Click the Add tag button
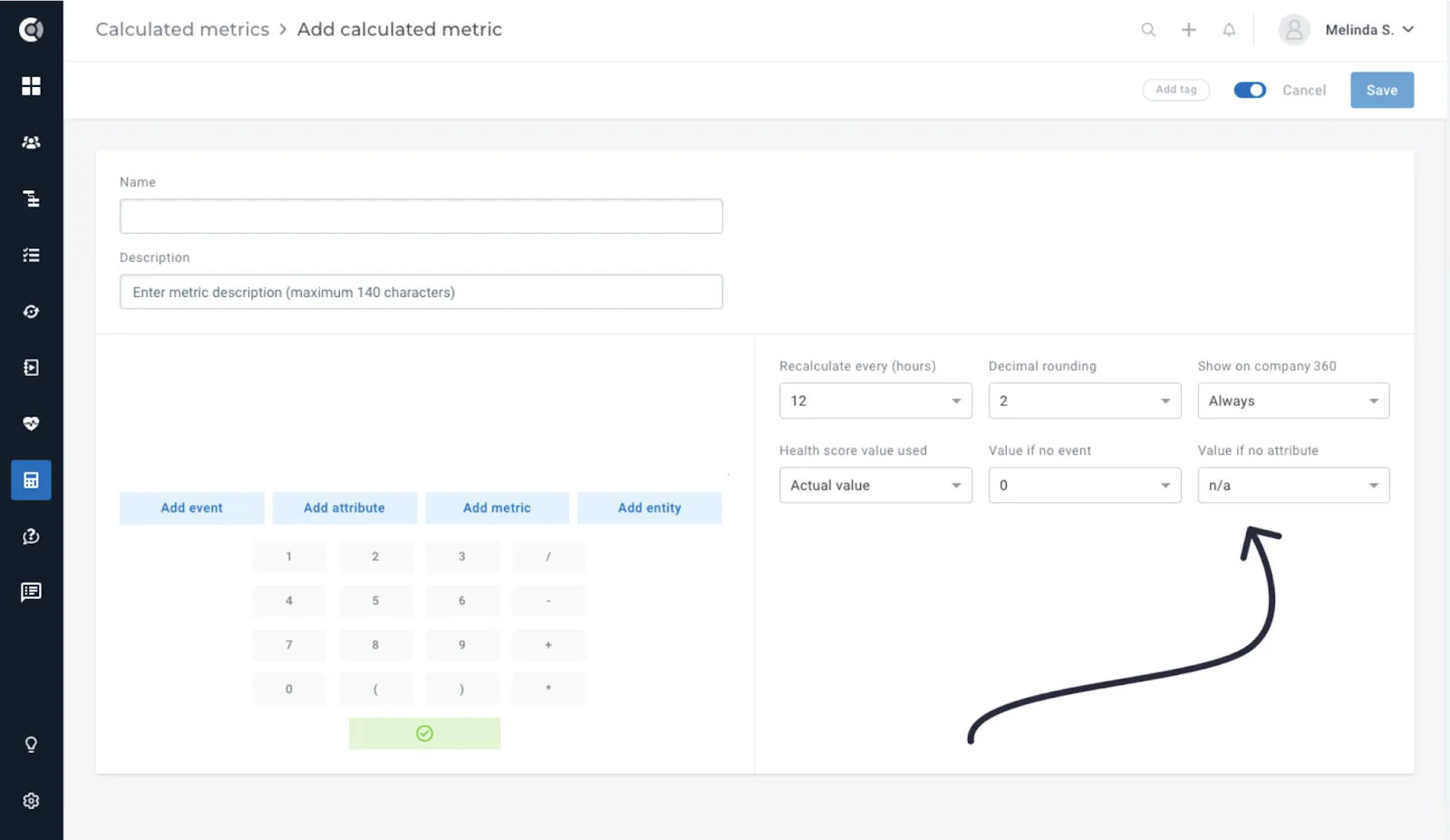Image resolution: width=1450 pixels, height=840 pixels. point(1176,89)
